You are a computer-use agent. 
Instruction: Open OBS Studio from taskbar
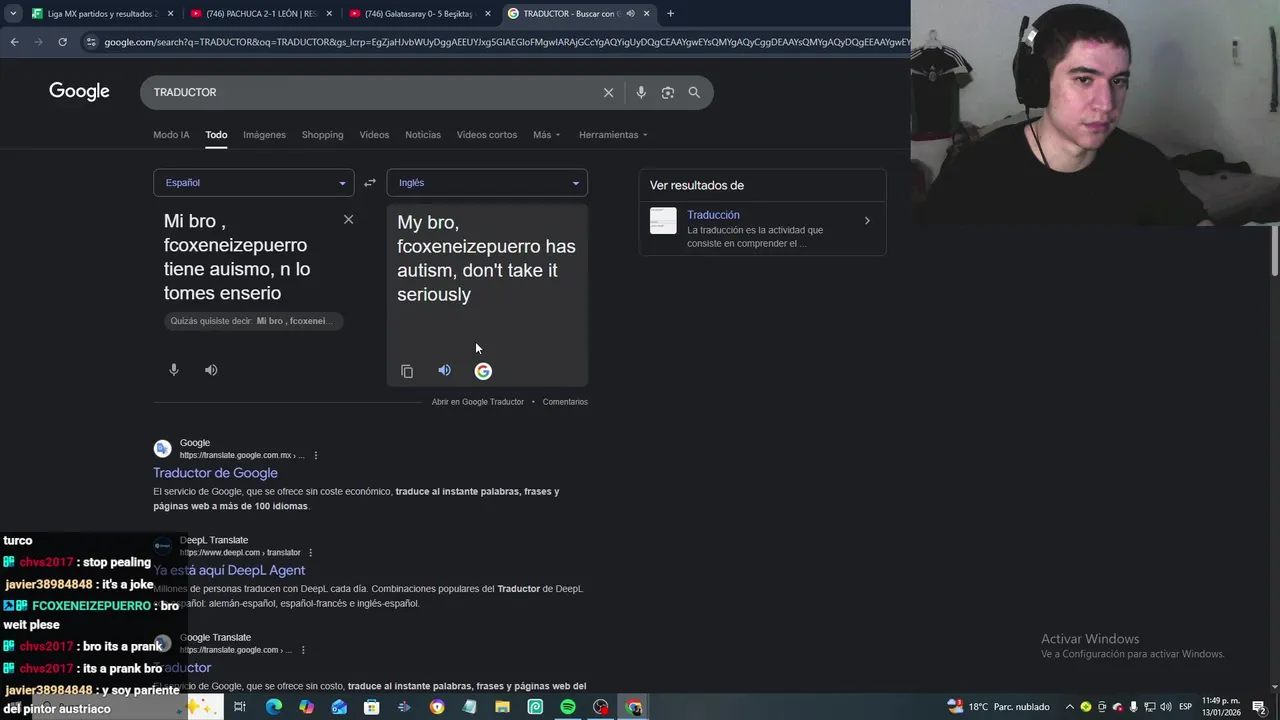tap(600, 707)
